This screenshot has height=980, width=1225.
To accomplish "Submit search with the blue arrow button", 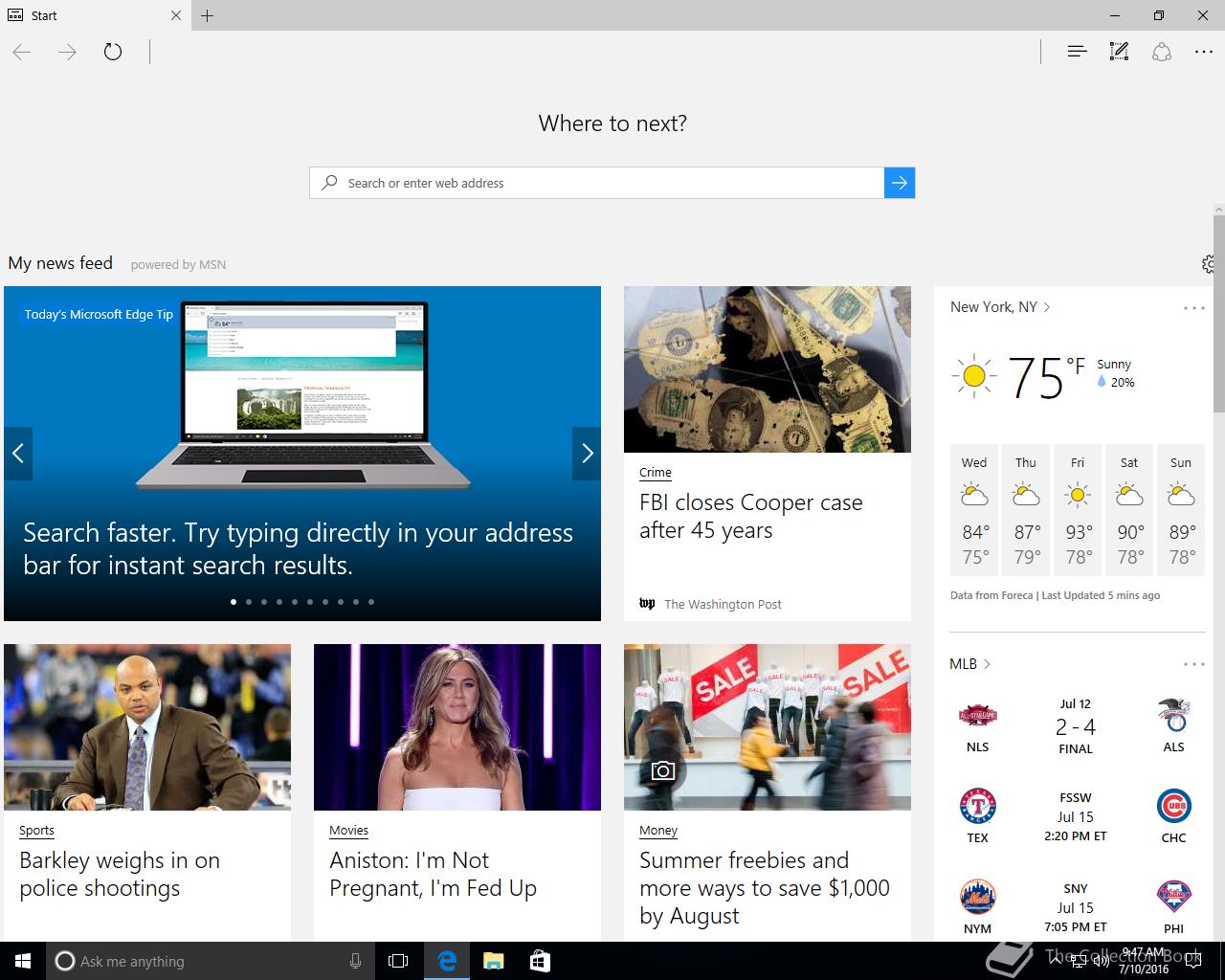I will point(900,183).
